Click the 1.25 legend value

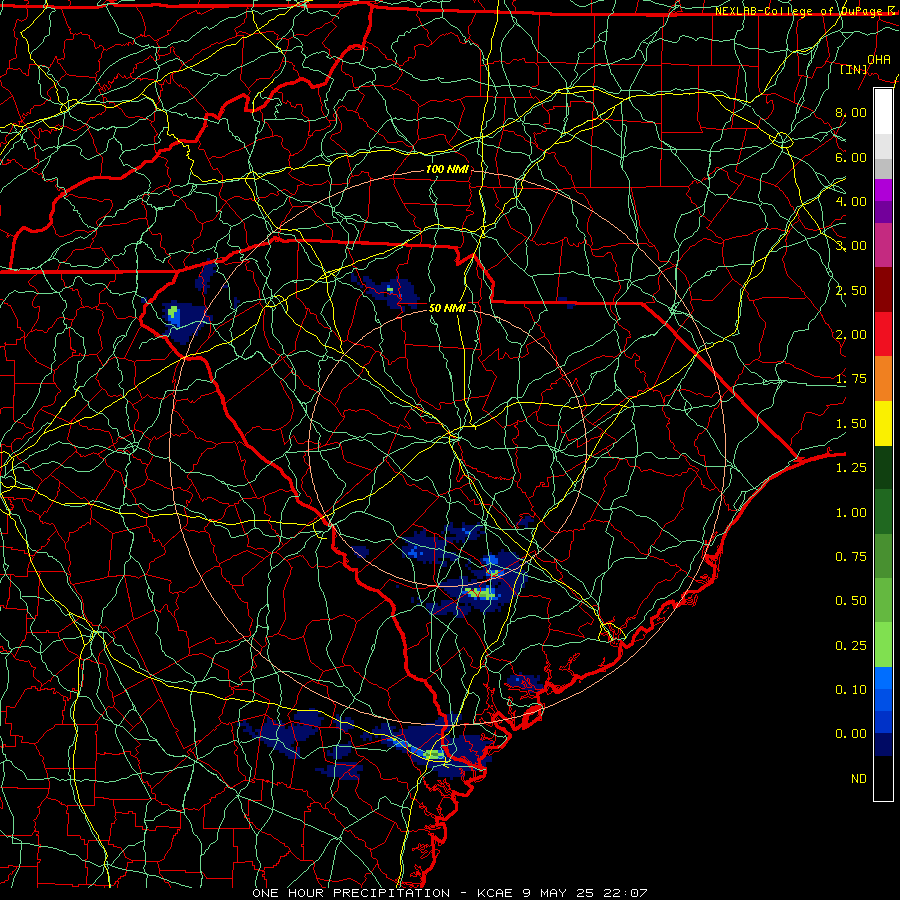(851, 468)
